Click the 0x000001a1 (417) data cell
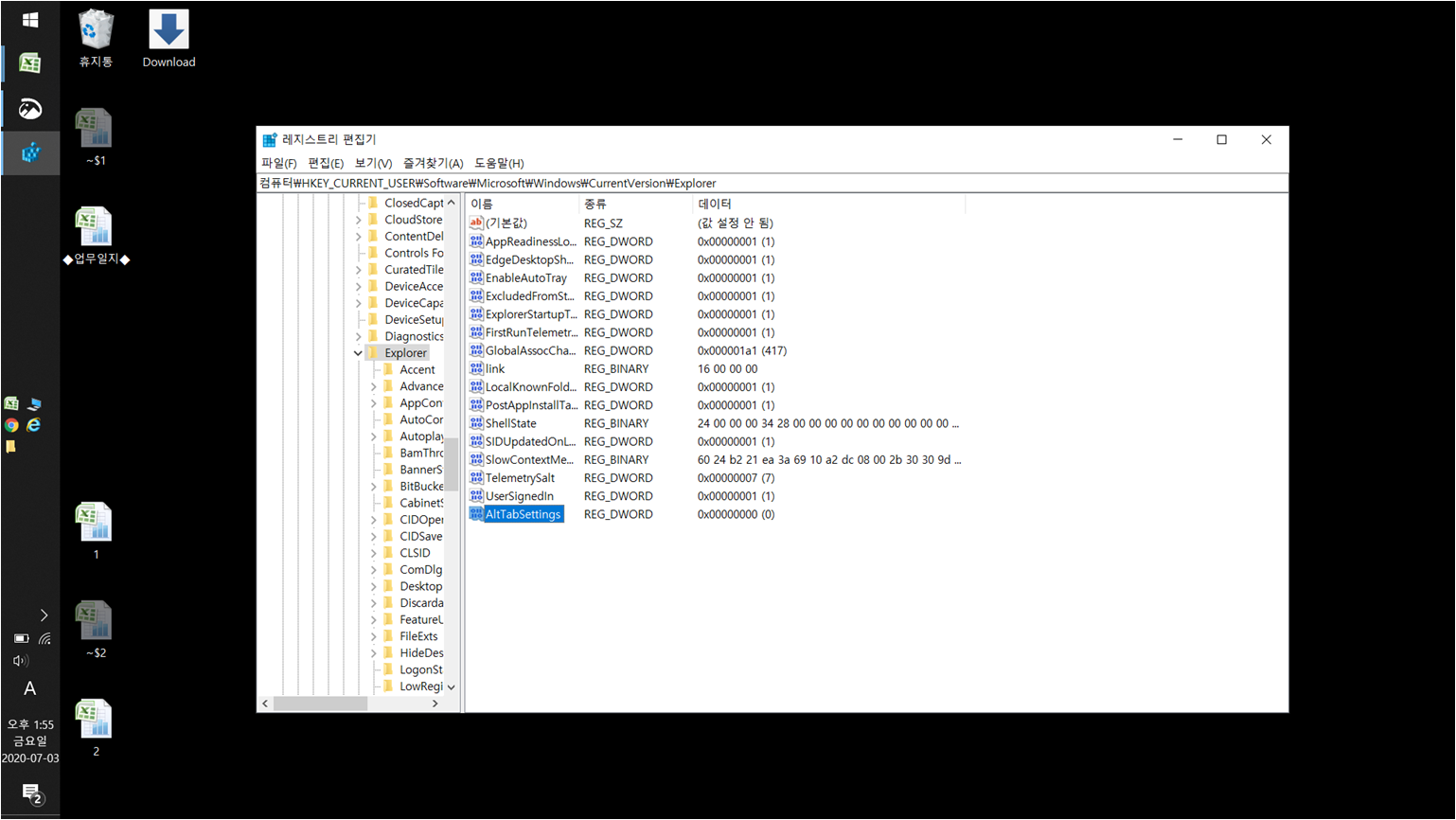 [x=742, y=350]
